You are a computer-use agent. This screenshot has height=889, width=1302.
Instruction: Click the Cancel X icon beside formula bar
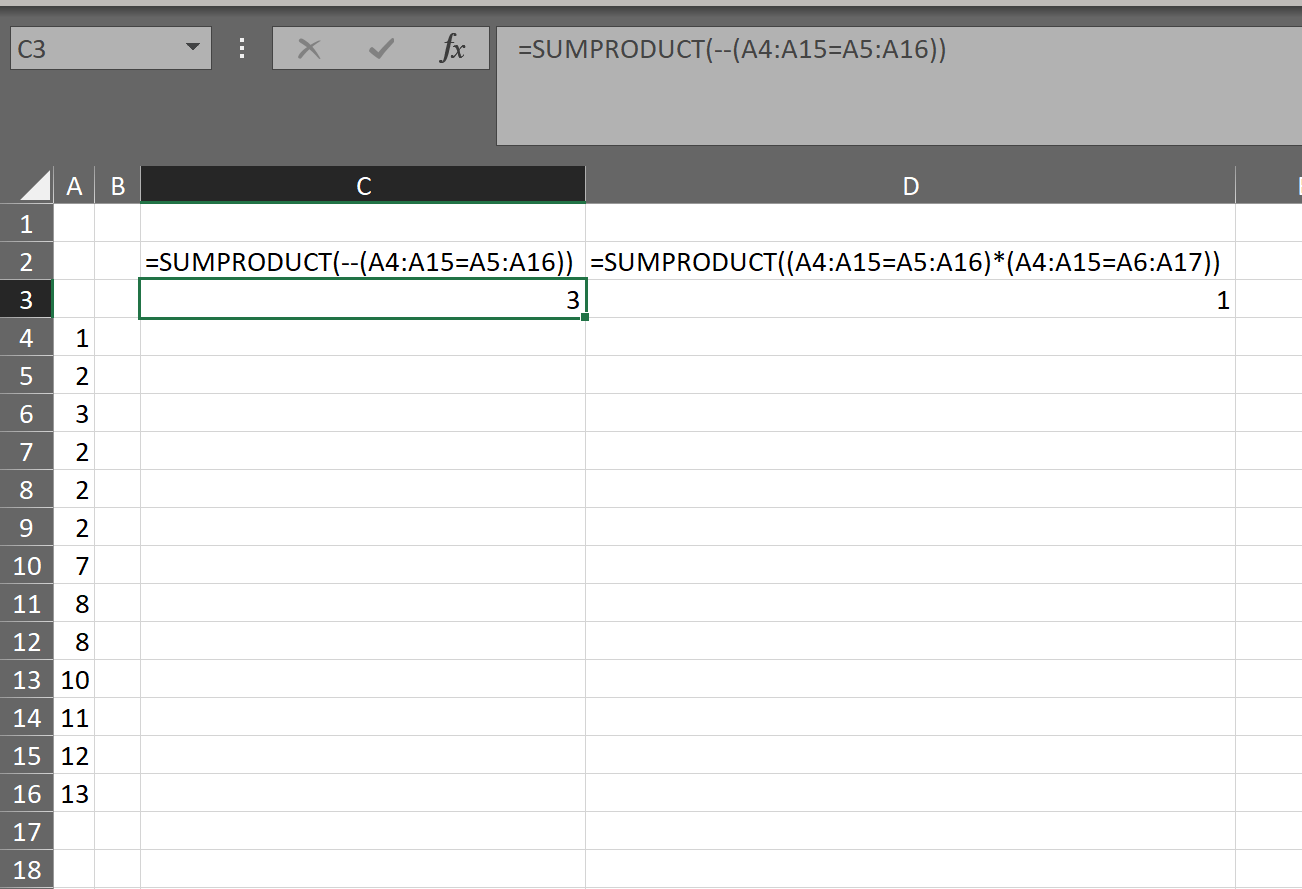(310, 47)
